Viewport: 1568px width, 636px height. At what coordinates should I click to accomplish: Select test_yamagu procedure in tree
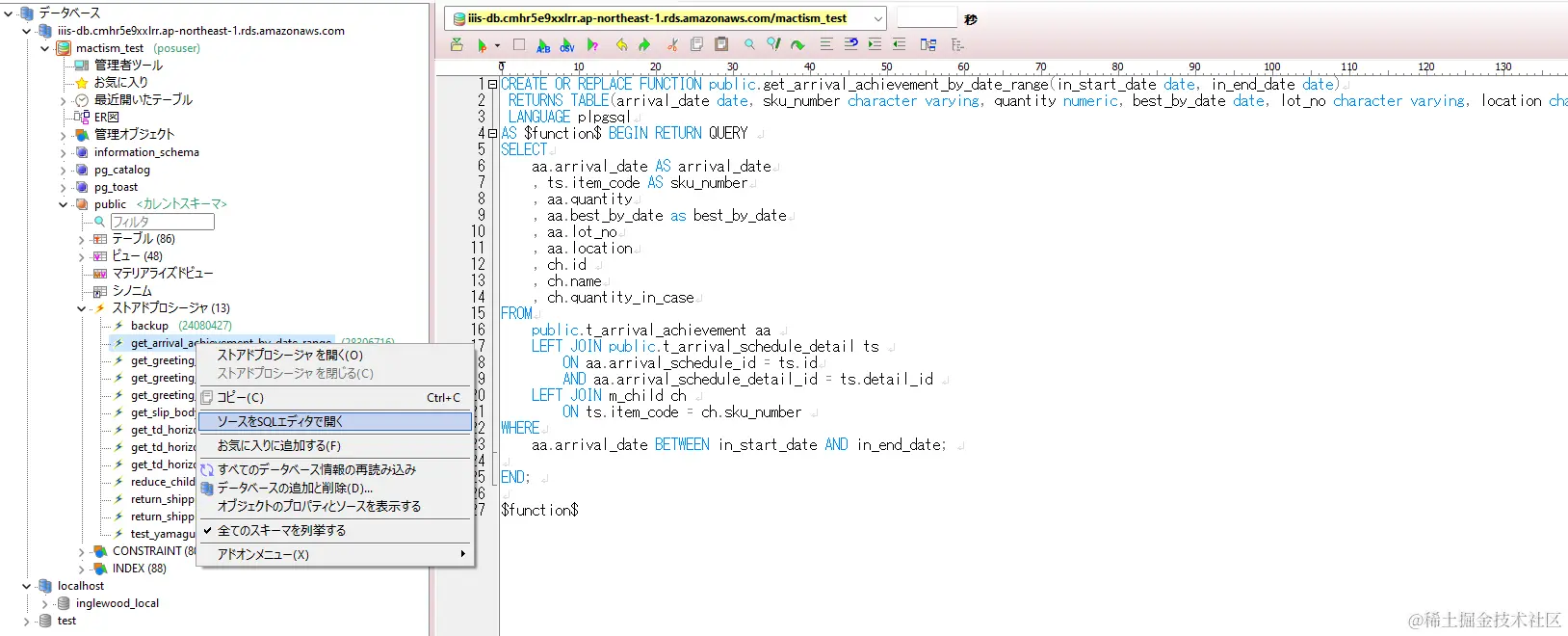click(x=163, y=534)
